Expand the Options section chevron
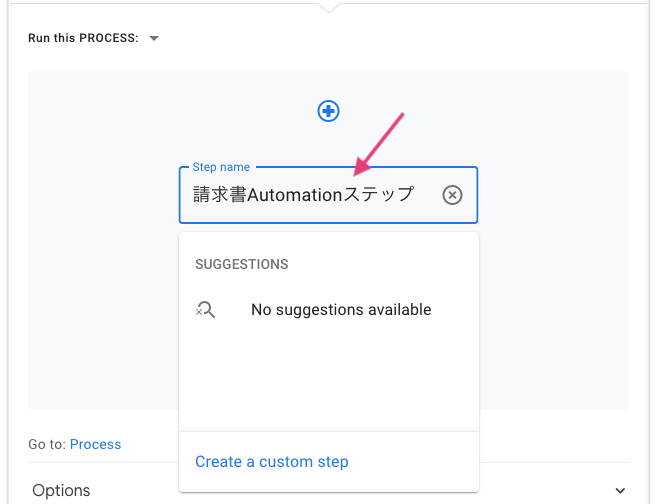This screenshot has height=504, width=658. pyautogui.click(x=620, y=491)
